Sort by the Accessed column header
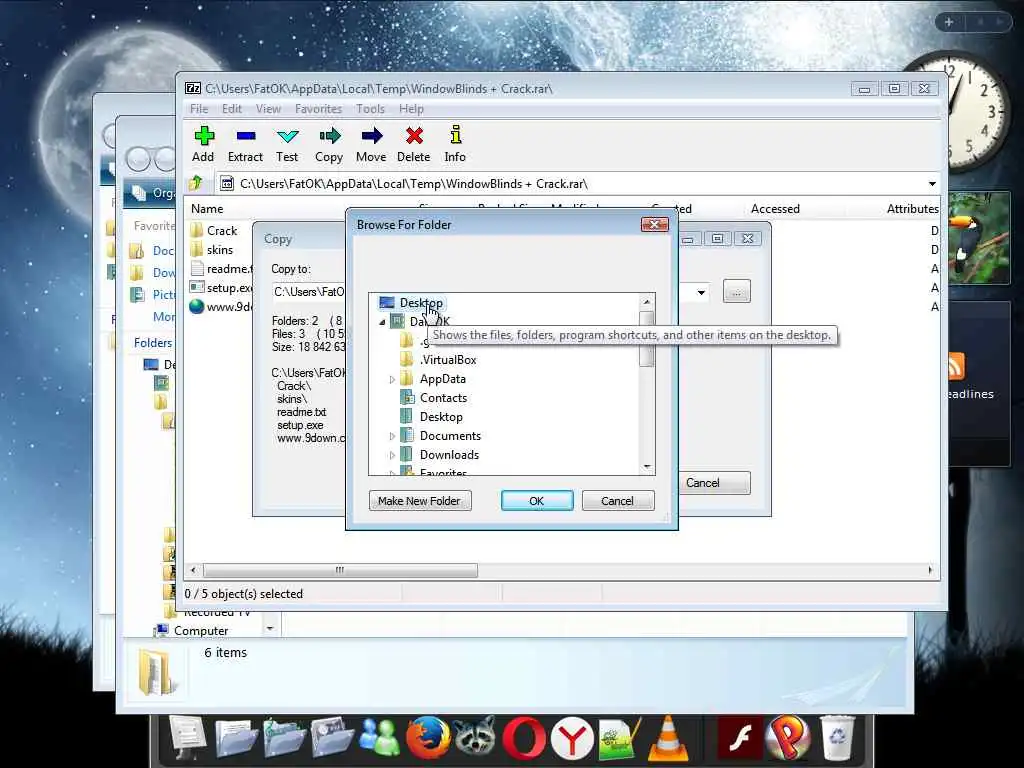The width and height of the screenshot is (1024, 768). coord(775,209)
